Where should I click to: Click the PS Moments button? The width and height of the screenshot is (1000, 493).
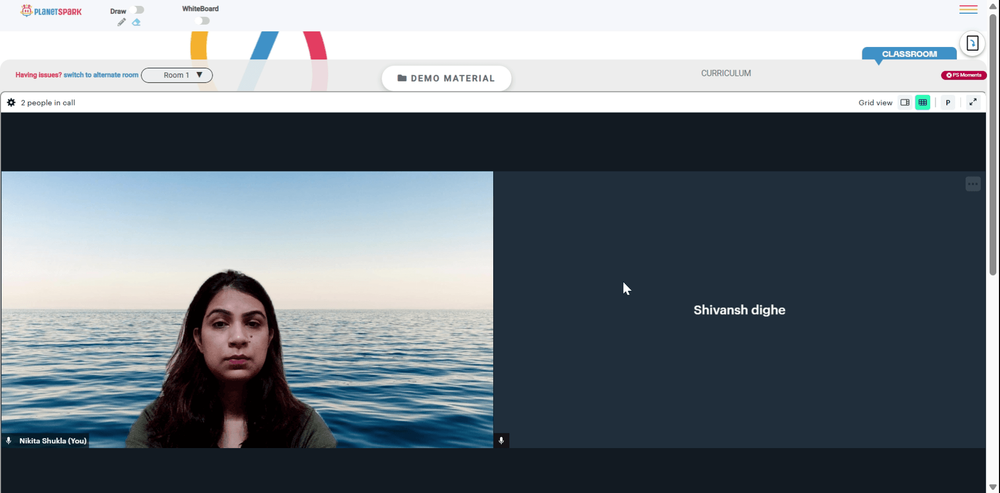[x=964, y=75]
